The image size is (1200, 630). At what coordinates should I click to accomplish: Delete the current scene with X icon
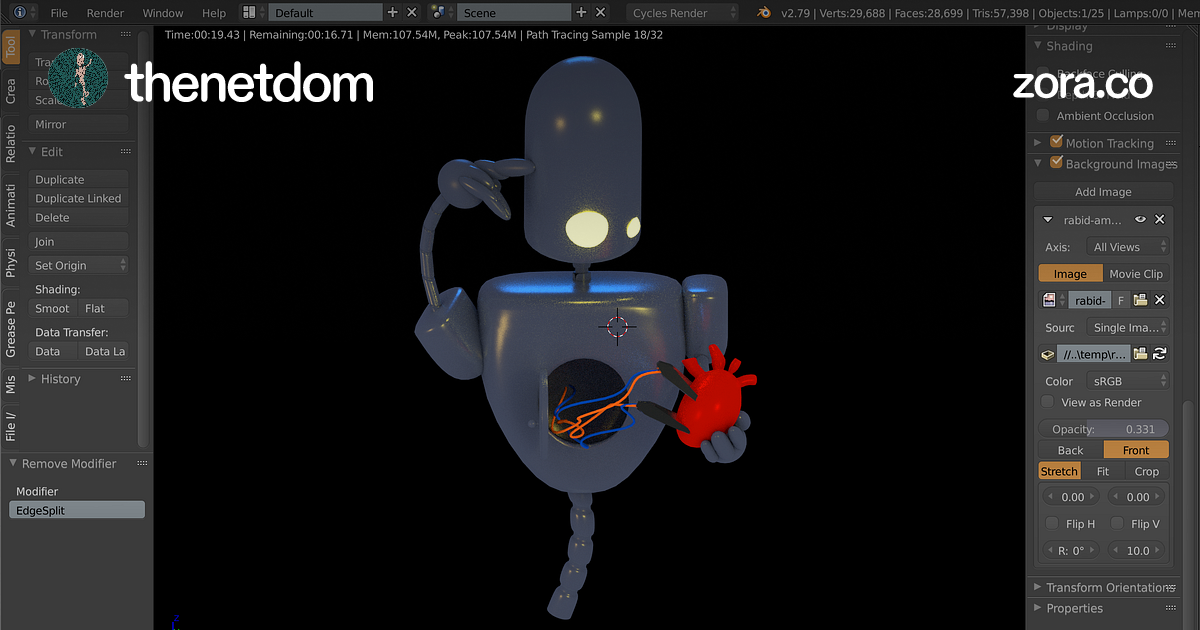pos(600,13)
